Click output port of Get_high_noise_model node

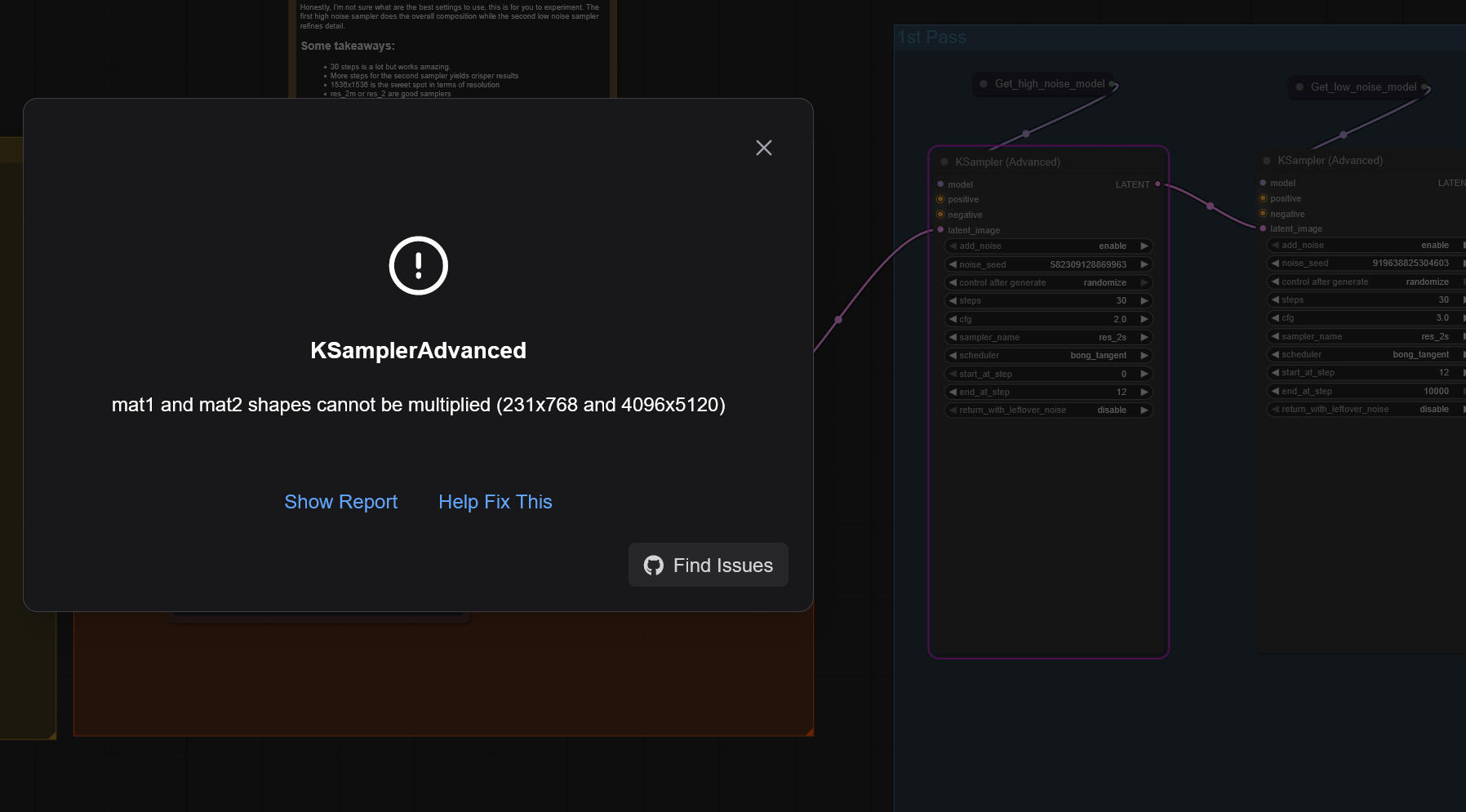1112,84
